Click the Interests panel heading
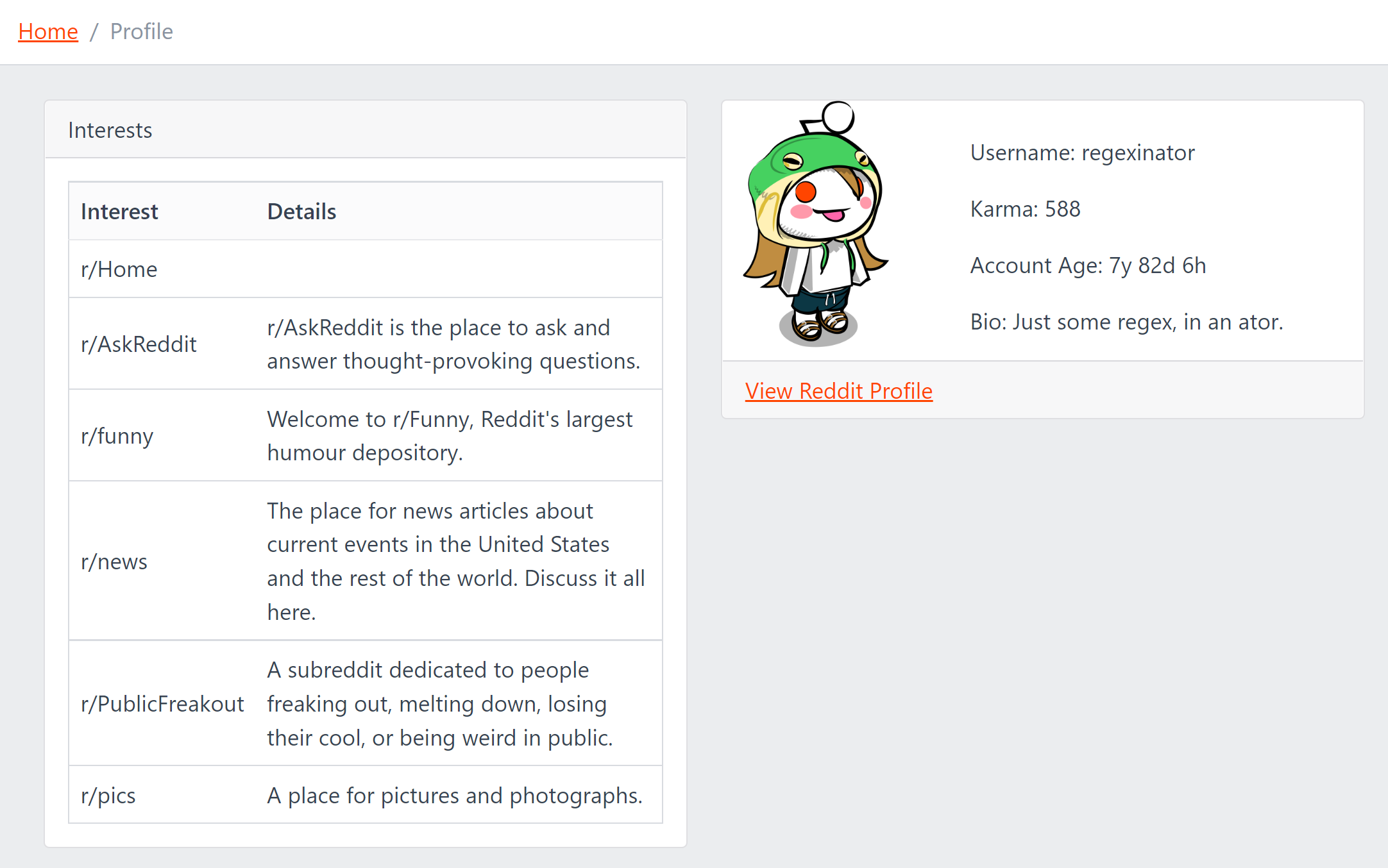Image resolution: width=1388 pixels, height=868 pixels. pyautogui.click(x=110, y=129)
